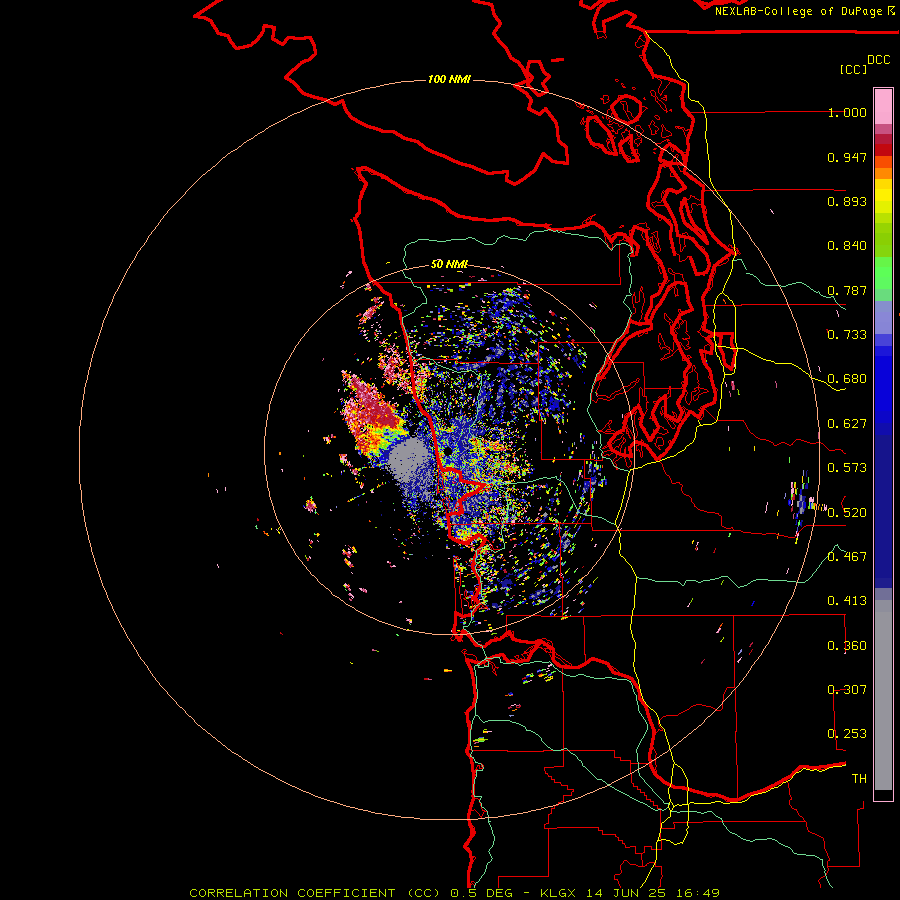Image resolution: width=900 pixels, height=900 pixels.
Task: Click the 100 NMI range ring label
Action: tap(449, 79)
